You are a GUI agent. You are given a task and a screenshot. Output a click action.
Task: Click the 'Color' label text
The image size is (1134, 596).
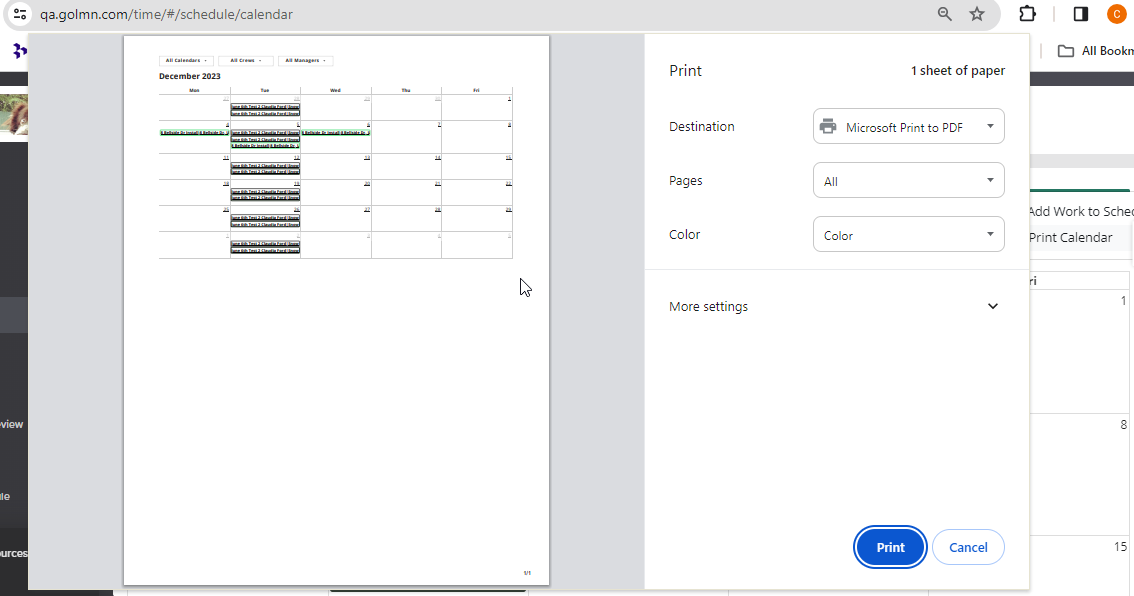point(684,234)
